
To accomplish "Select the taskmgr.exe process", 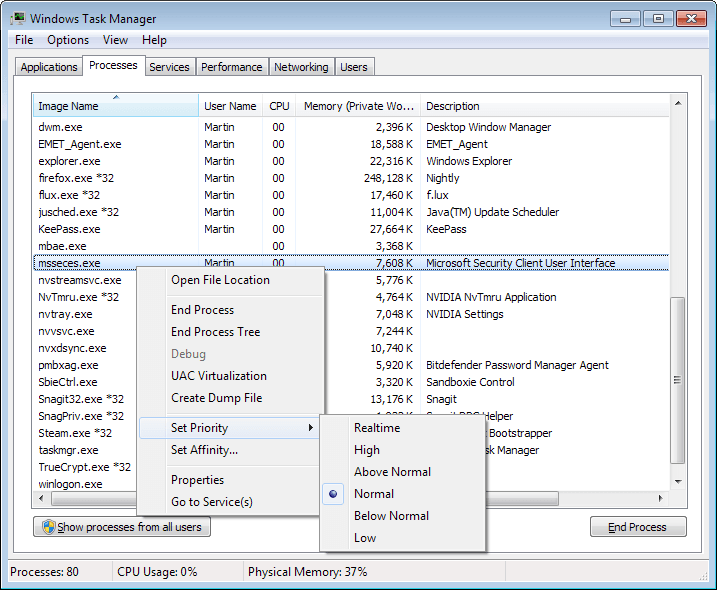I will tap(68, 450).
